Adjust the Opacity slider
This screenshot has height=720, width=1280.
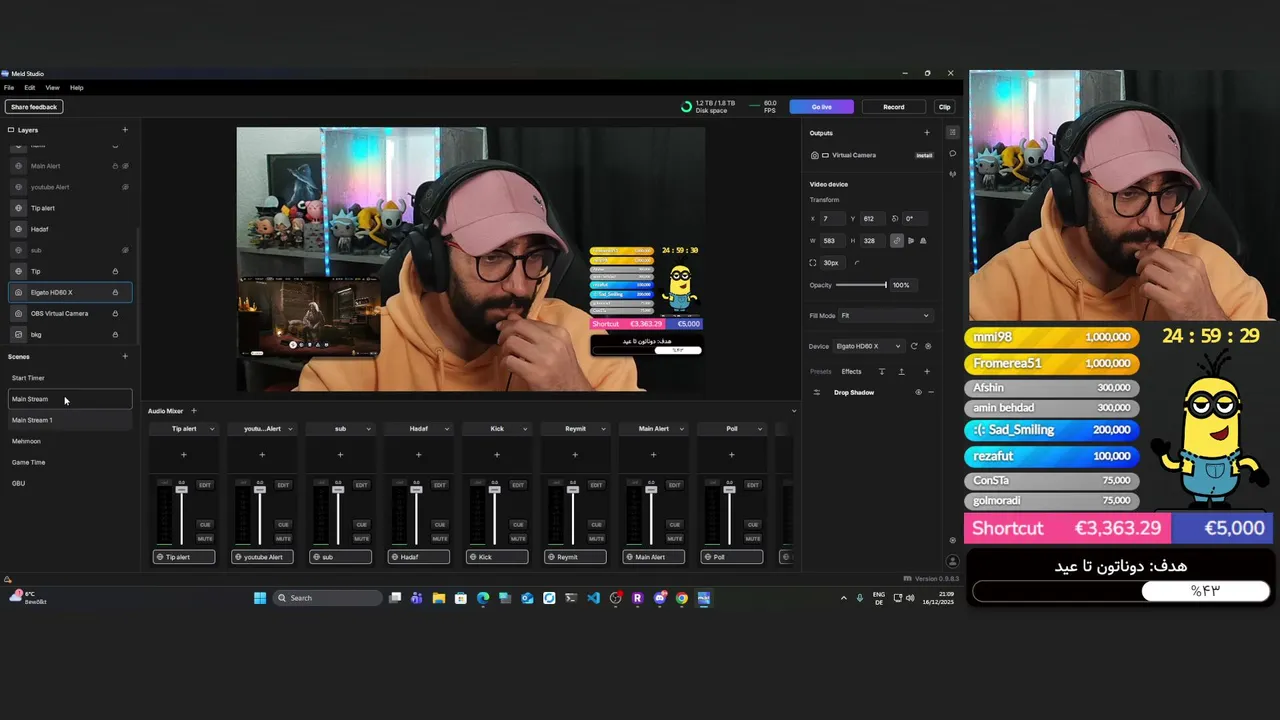861,285
